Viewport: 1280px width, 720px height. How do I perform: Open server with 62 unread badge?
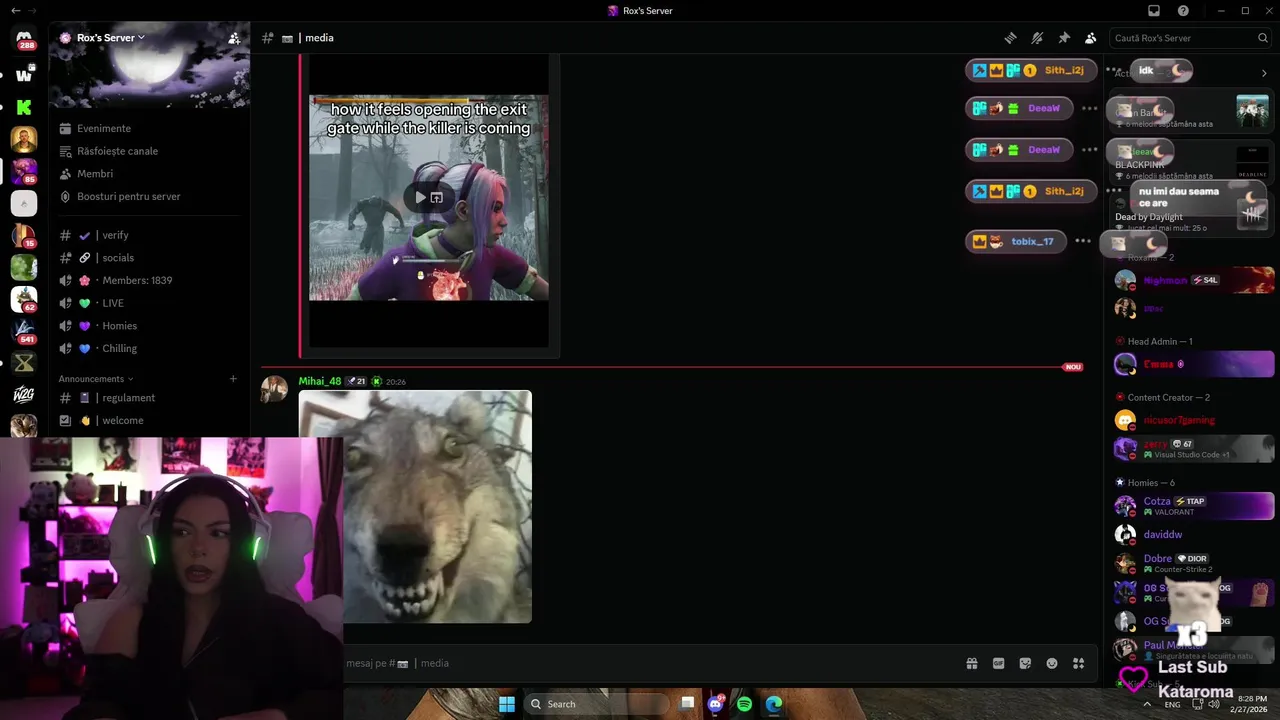pos(24,299)
